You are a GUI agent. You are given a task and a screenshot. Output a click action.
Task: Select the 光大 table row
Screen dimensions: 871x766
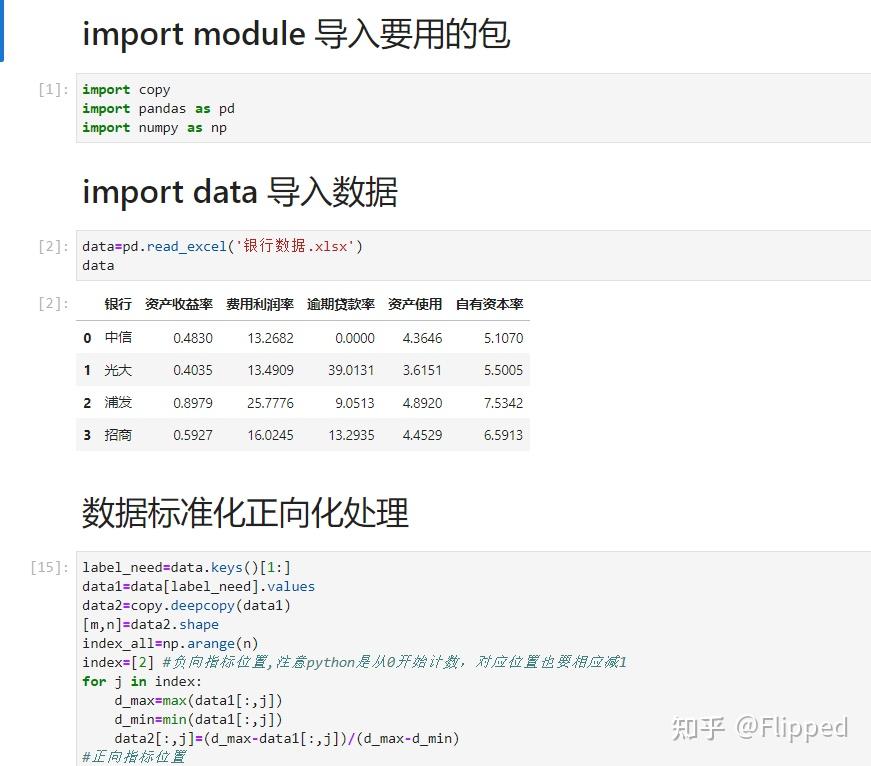coord(303,369)
